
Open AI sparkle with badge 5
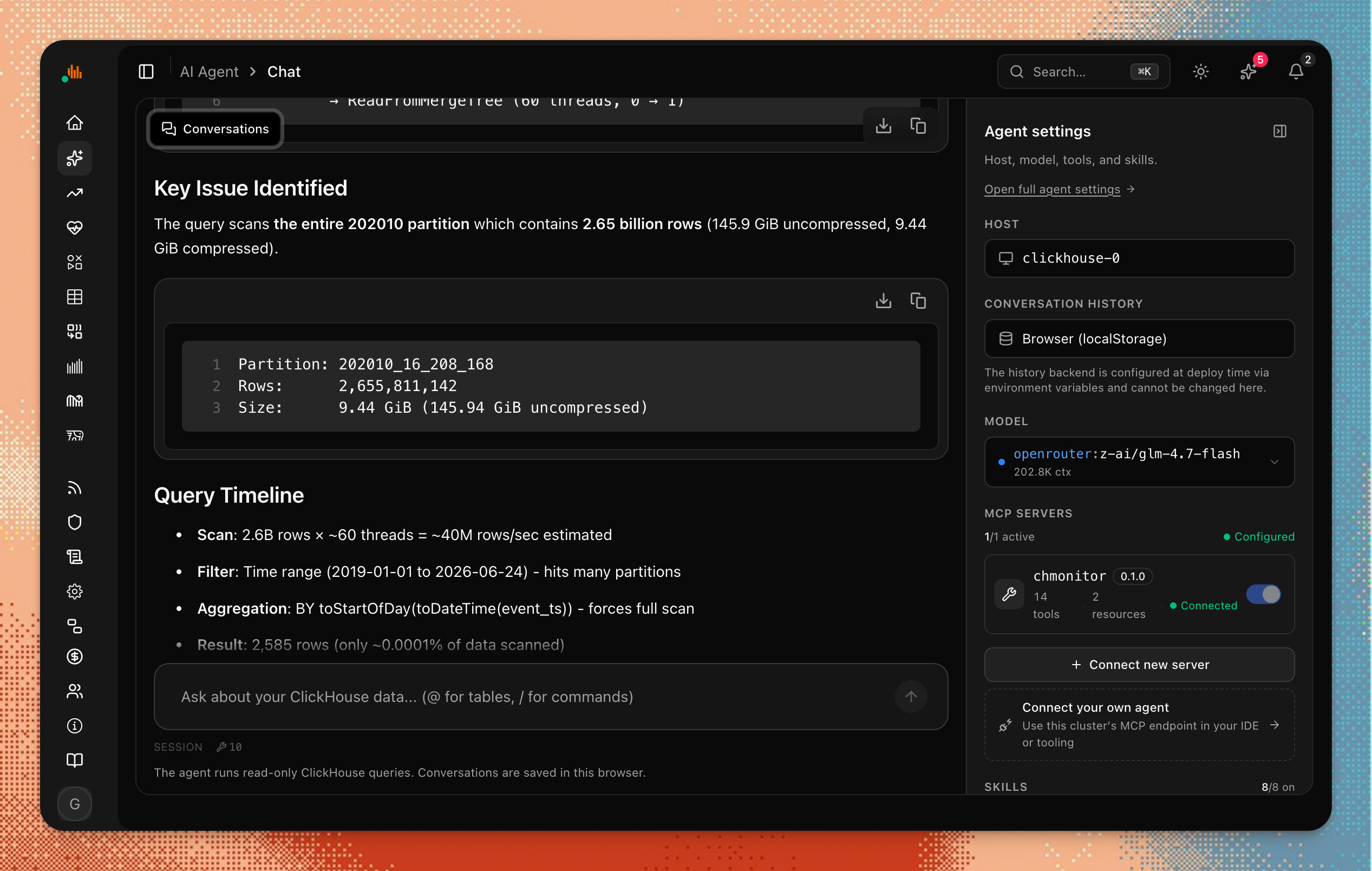[x=1249, y=72]
